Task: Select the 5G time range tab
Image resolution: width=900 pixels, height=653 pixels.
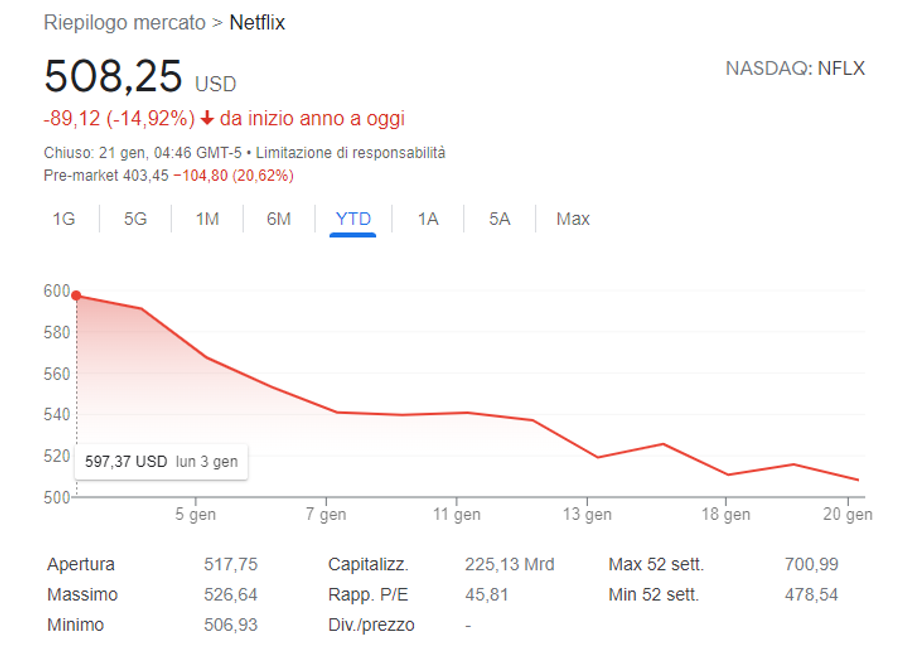Action: point(135,219)
